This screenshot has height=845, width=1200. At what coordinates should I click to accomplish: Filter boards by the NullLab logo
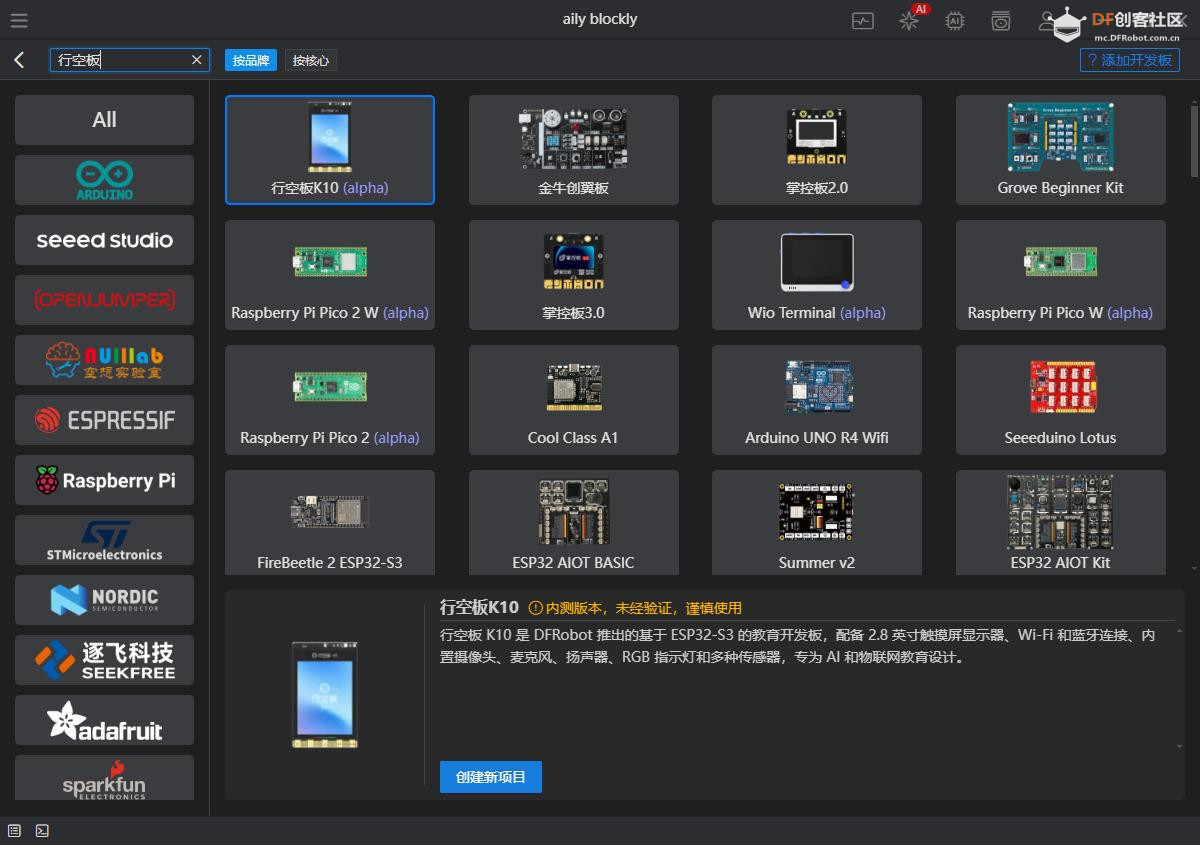[x=104, y=360]
